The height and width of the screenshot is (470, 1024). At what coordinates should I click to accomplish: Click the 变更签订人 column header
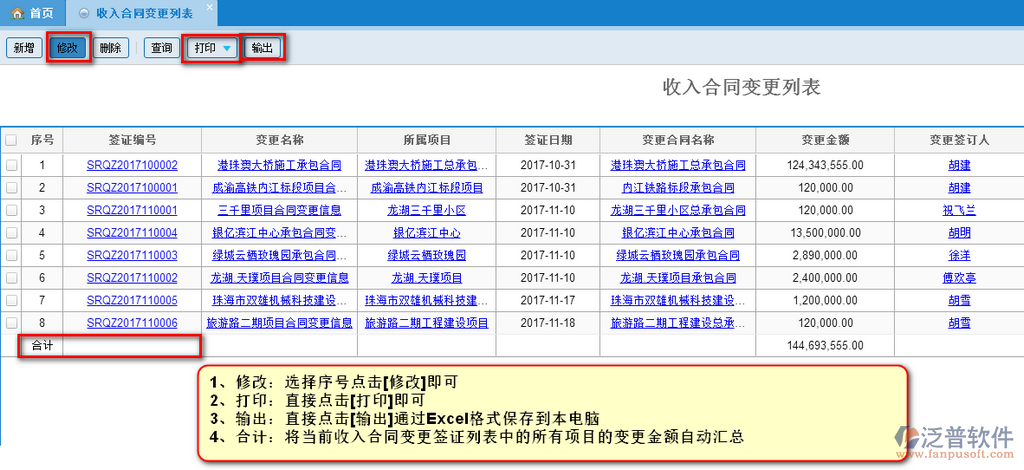point(959,140)
